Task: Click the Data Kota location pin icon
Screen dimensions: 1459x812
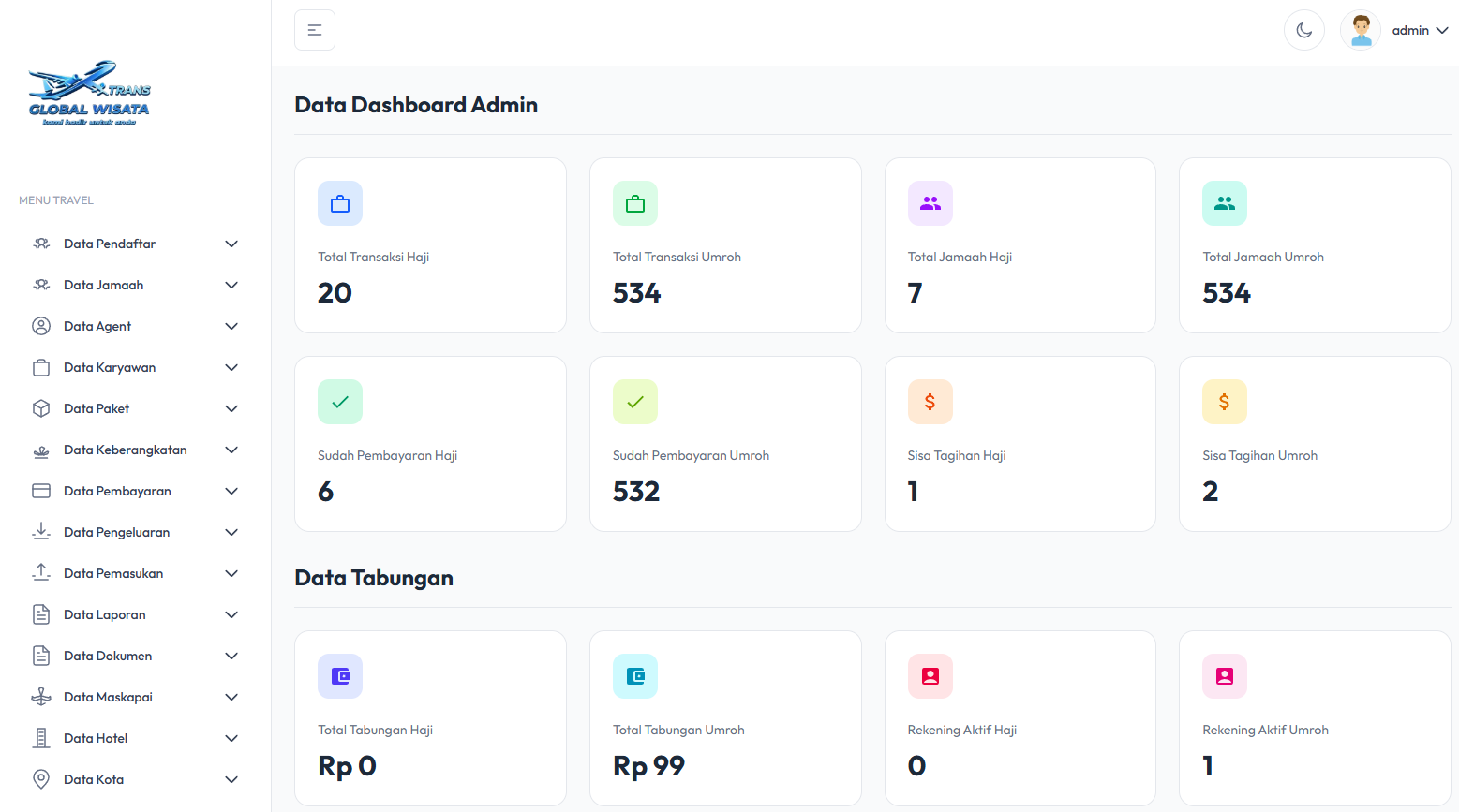Action: [x=41, y=779]
